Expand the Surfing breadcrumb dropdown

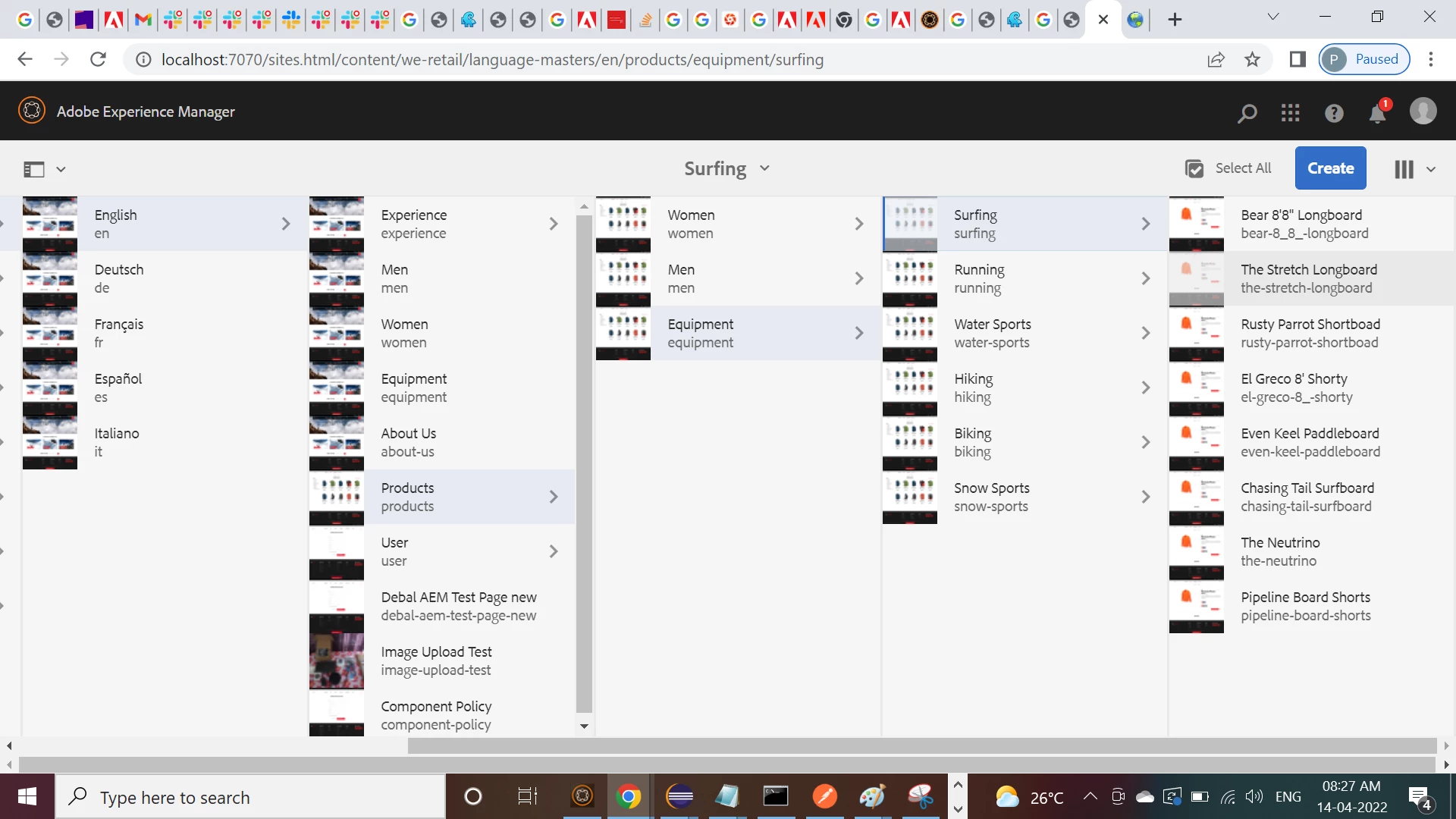pos(764,168)
